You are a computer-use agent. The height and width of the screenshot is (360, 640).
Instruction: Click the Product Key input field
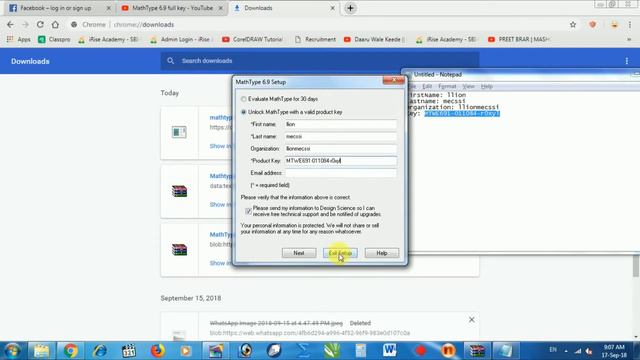tap(340, 161)
